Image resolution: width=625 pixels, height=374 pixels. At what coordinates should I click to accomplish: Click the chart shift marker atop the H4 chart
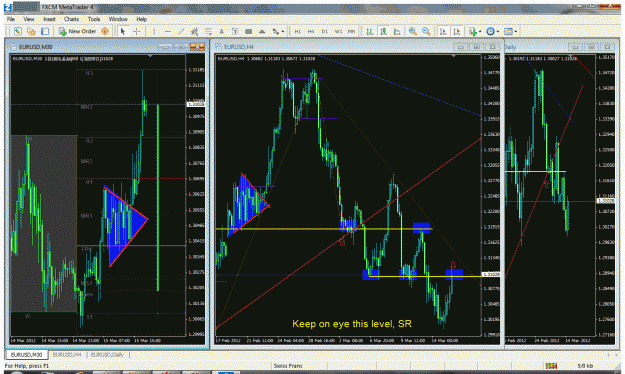pos(454,56)
